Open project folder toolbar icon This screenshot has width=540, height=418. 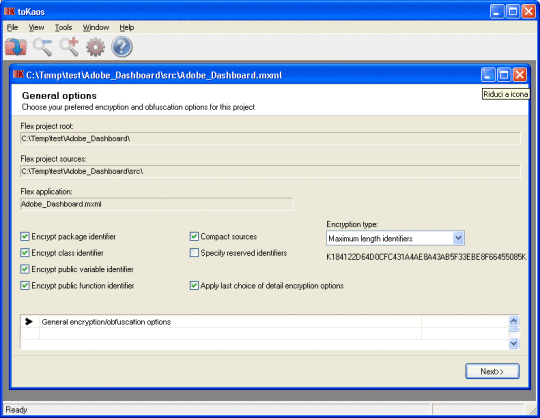coord(15,46)
